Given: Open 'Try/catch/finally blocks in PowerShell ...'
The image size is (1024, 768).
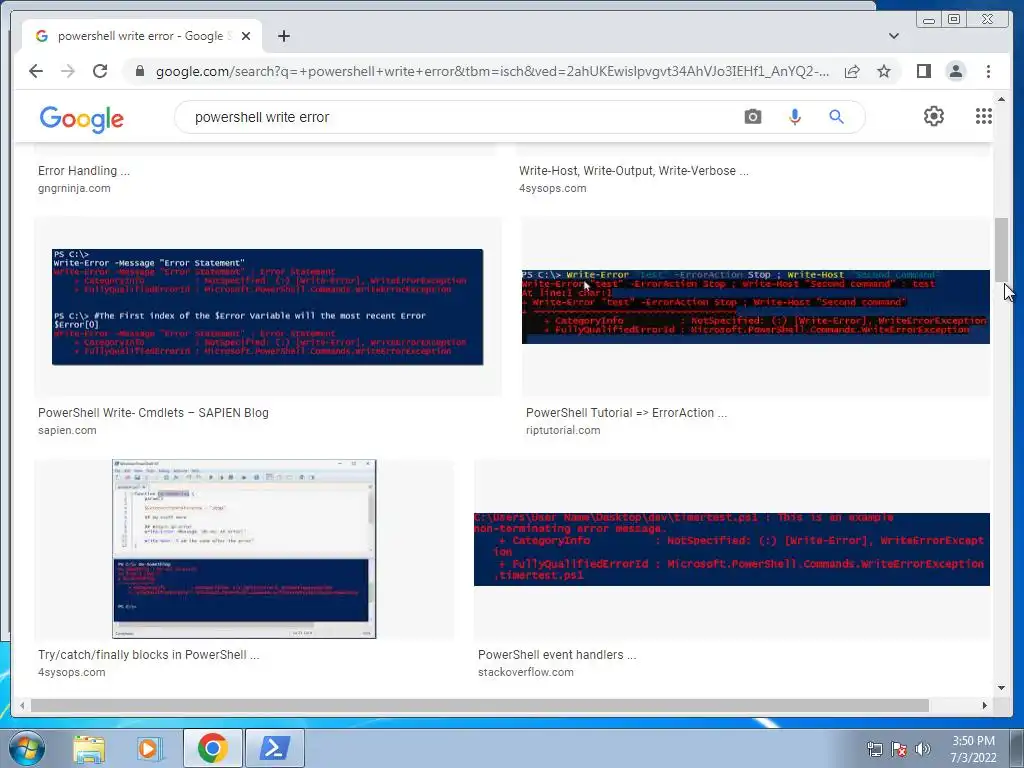Looking at the screenshot, I should (x=148, y=654).
